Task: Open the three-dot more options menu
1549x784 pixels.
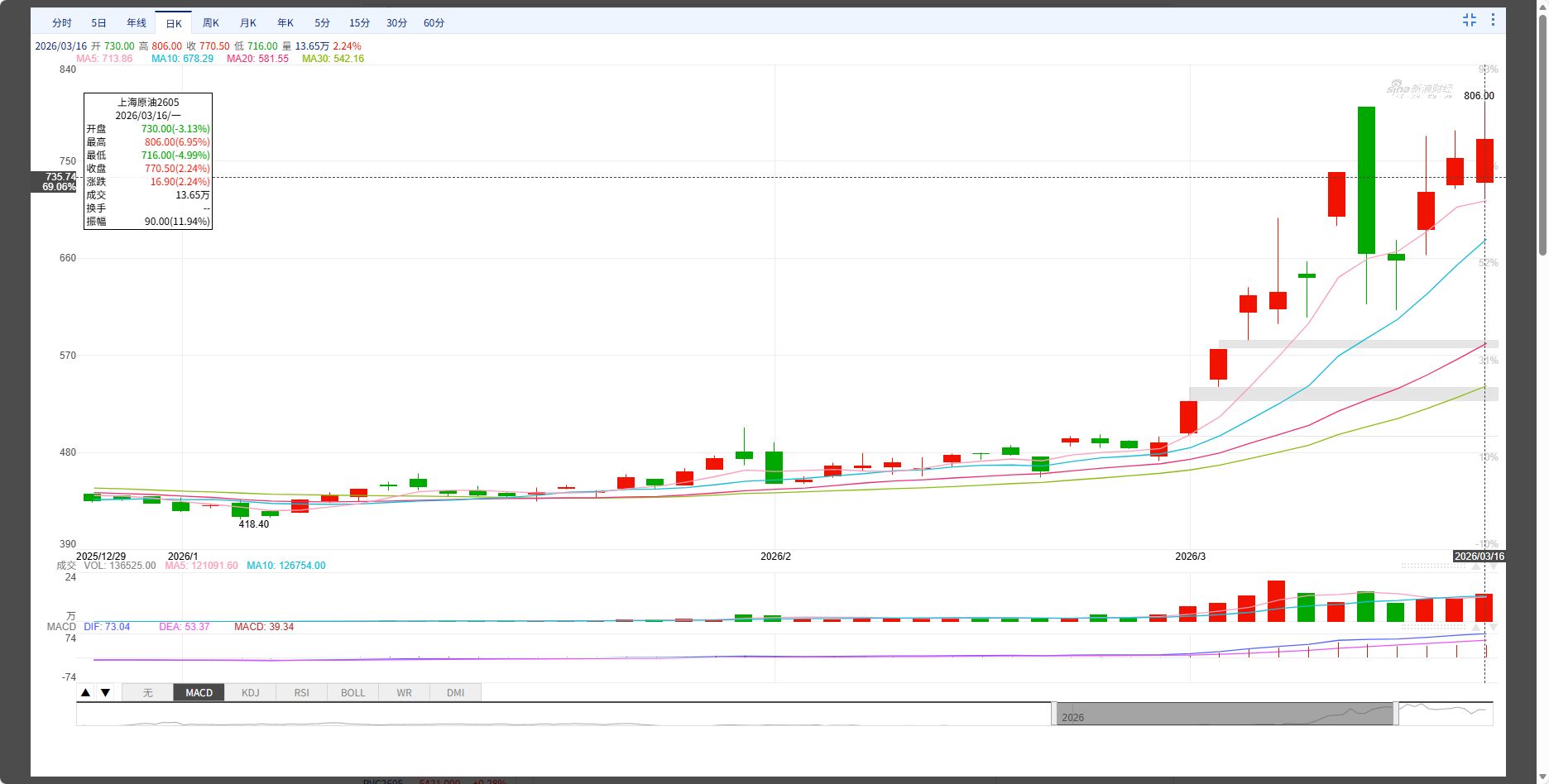Action: 1493,20
